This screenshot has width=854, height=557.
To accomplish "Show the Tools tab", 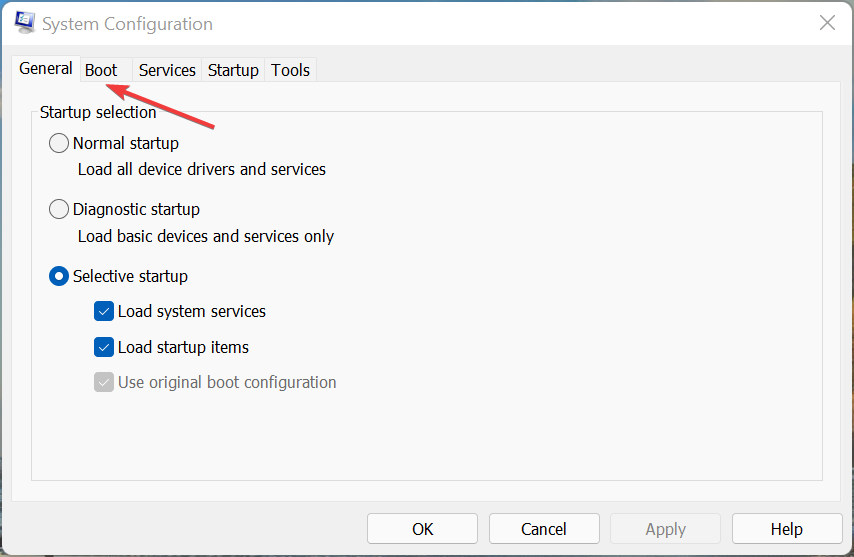I will tap(291, 70).
